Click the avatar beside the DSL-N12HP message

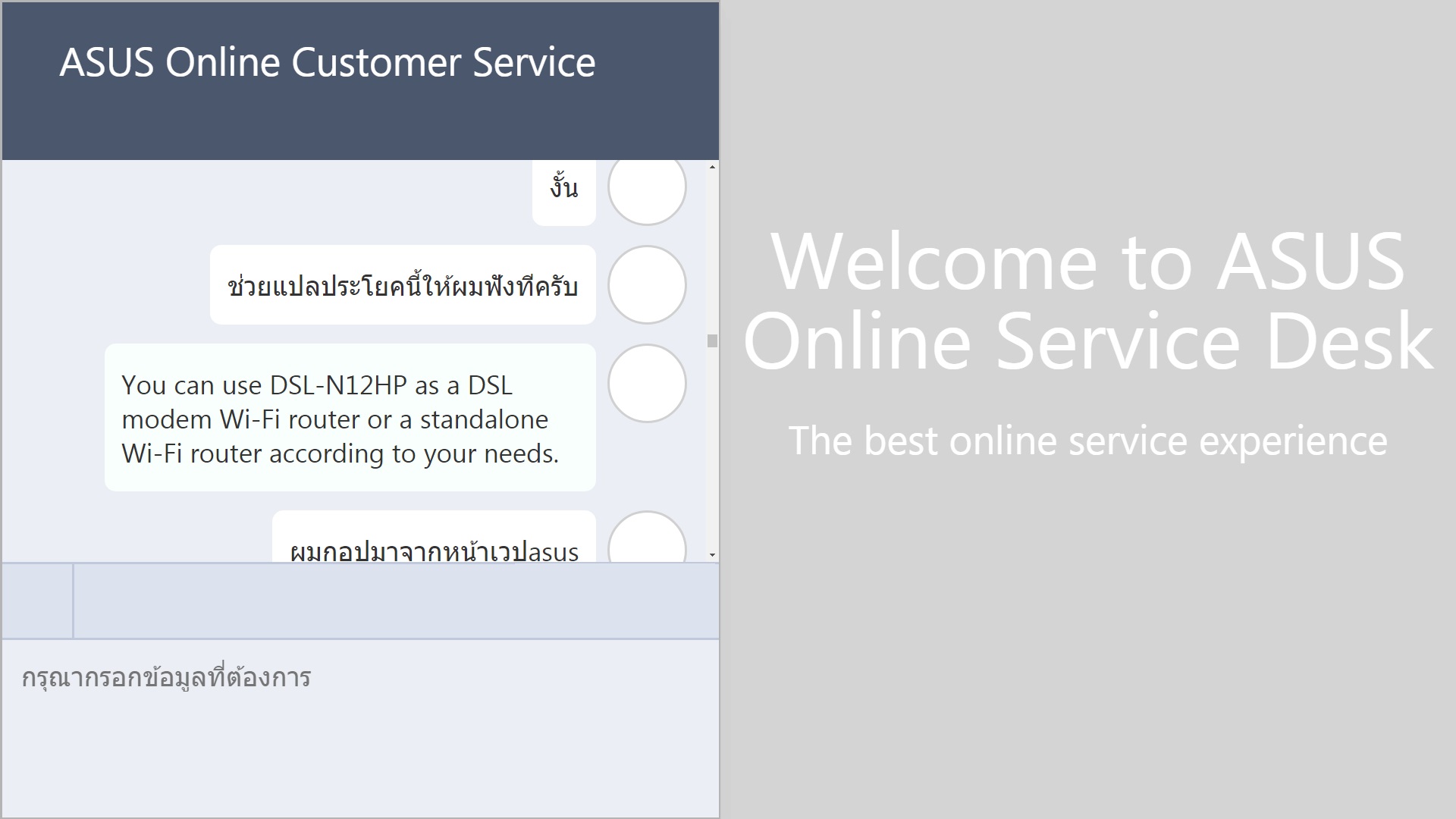[x=647, y=383]
